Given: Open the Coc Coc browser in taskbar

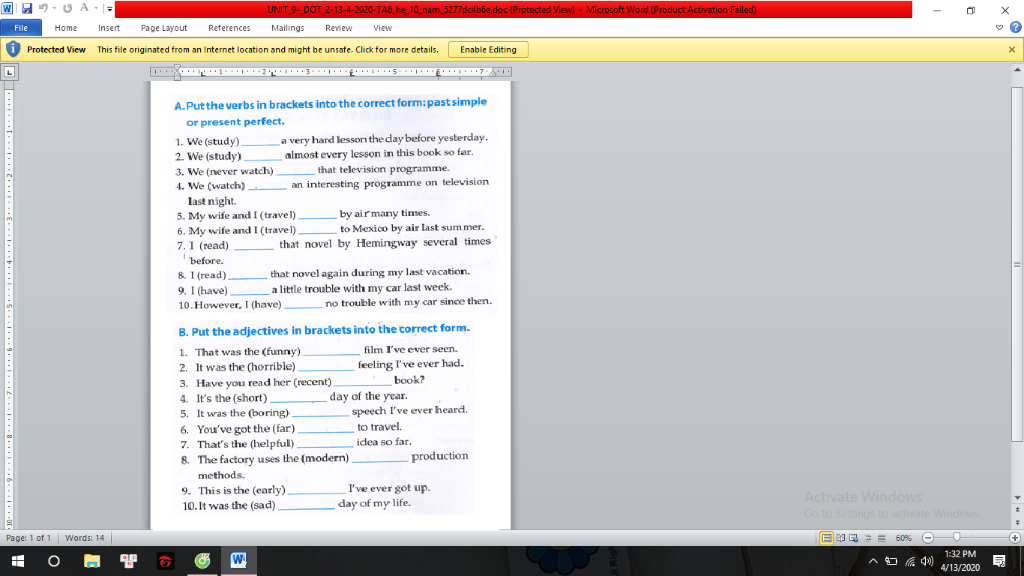Looking at the screenshot, I should 202,561.
